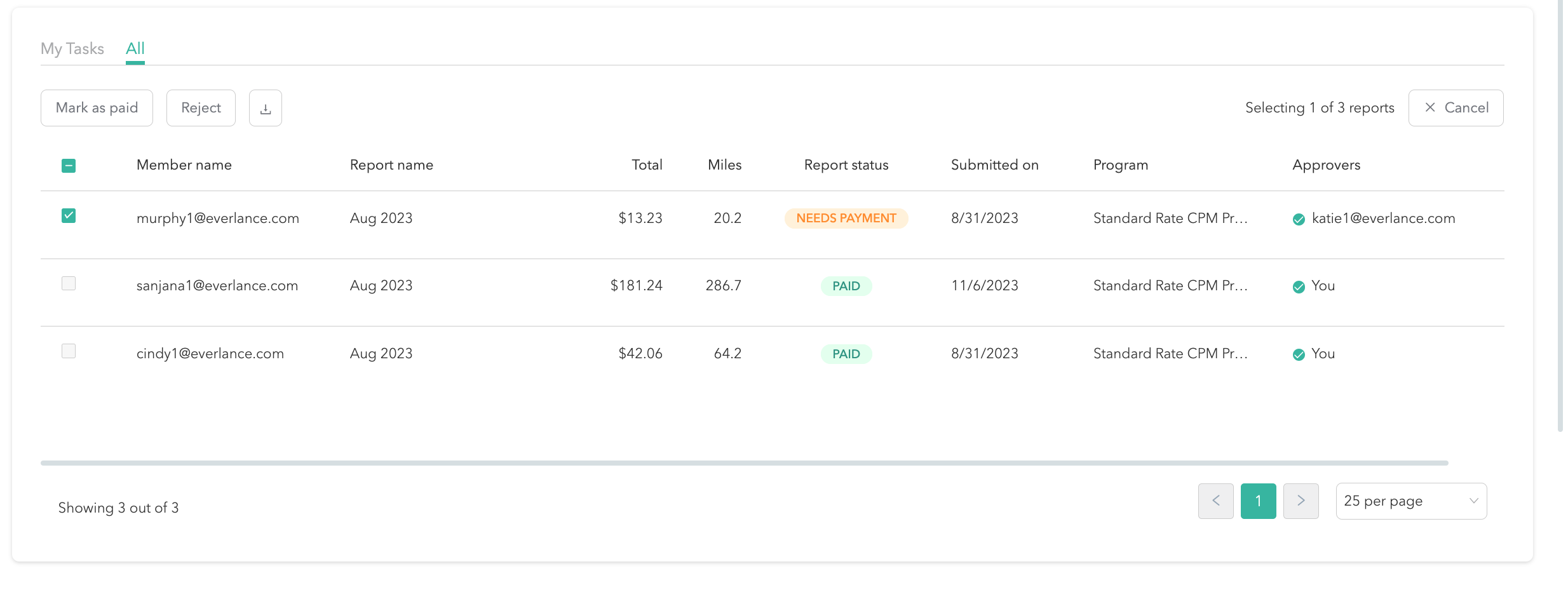Image resolution: width=1568 pixels, height=592 pixels.
Task: Select the All tab
Action: 135,49
